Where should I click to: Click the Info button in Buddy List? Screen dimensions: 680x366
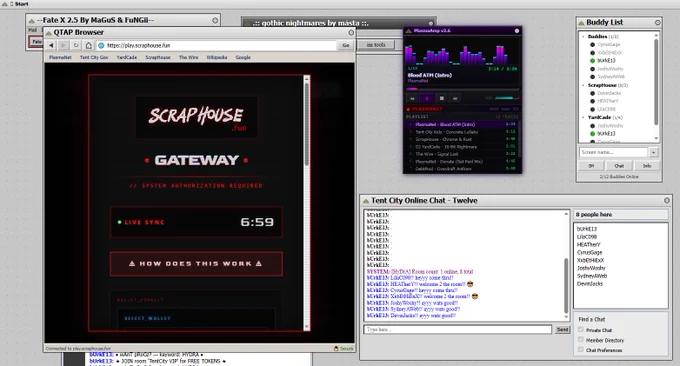coord(647,166)
